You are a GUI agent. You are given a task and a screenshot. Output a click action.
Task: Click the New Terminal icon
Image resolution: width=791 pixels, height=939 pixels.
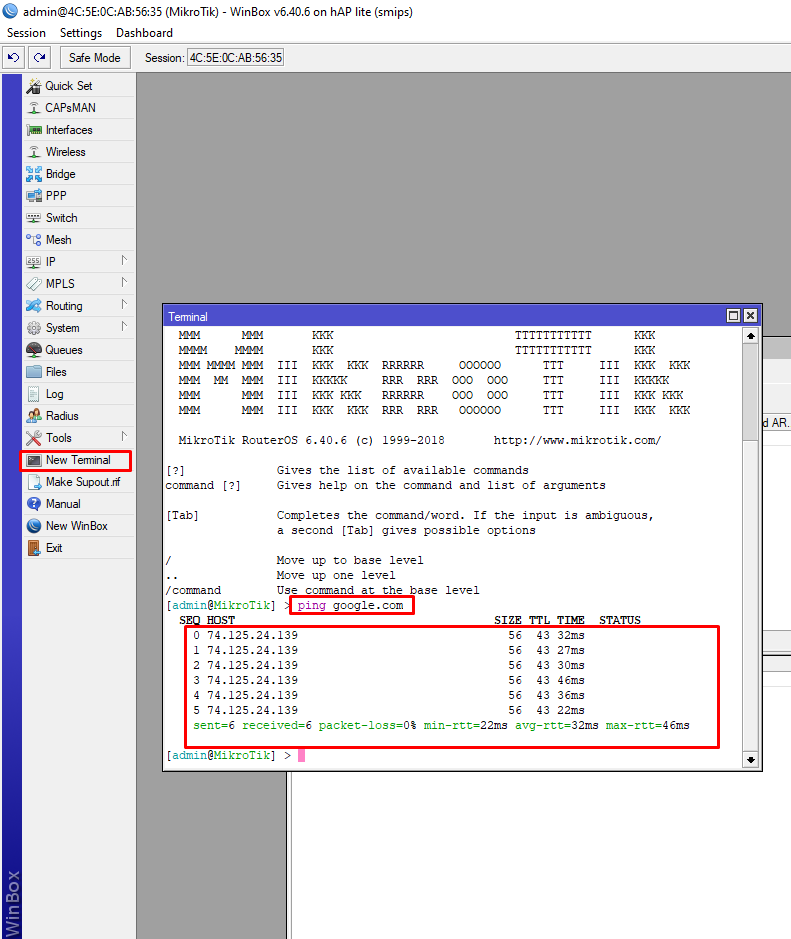tap(35, 460)
